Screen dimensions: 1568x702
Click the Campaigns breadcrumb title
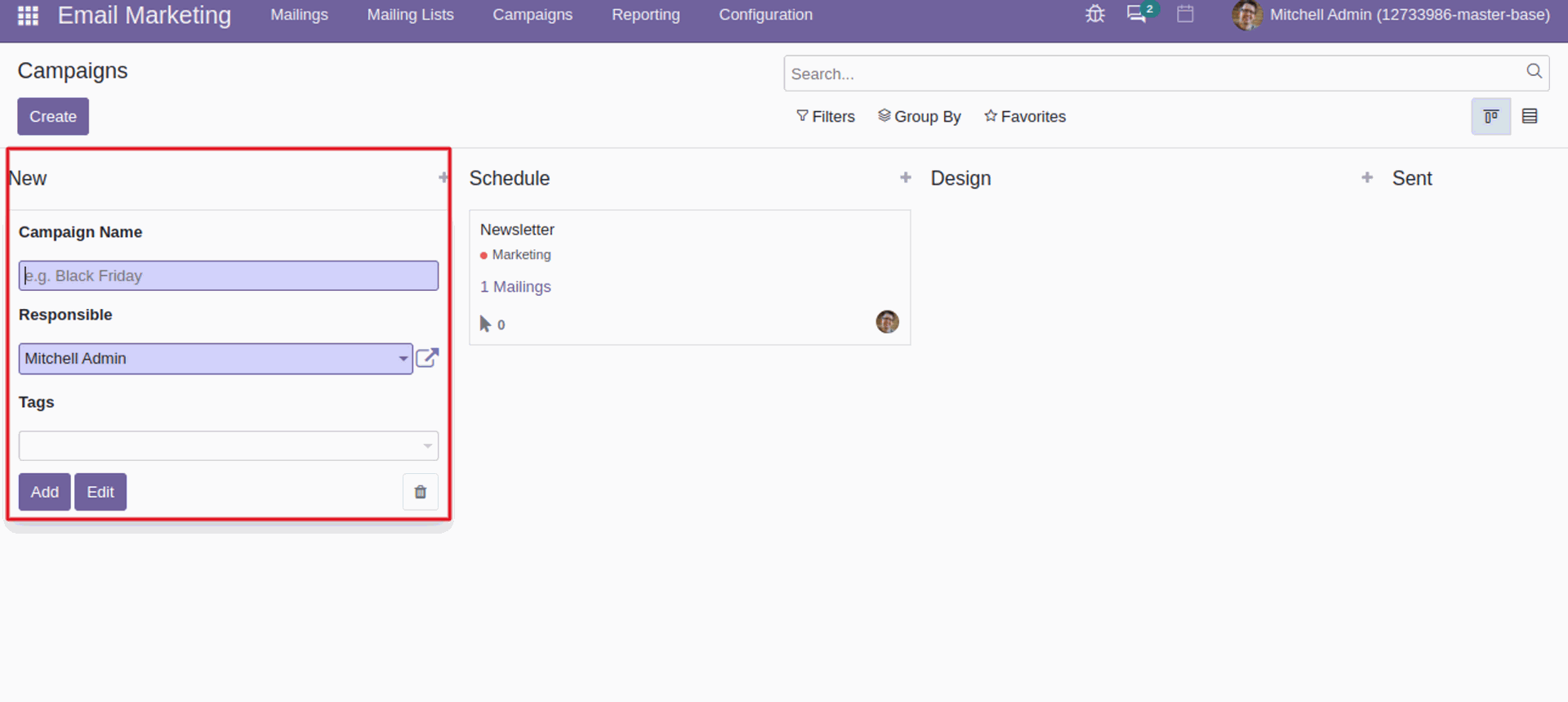pyautogui.click(x=73, y=71)
